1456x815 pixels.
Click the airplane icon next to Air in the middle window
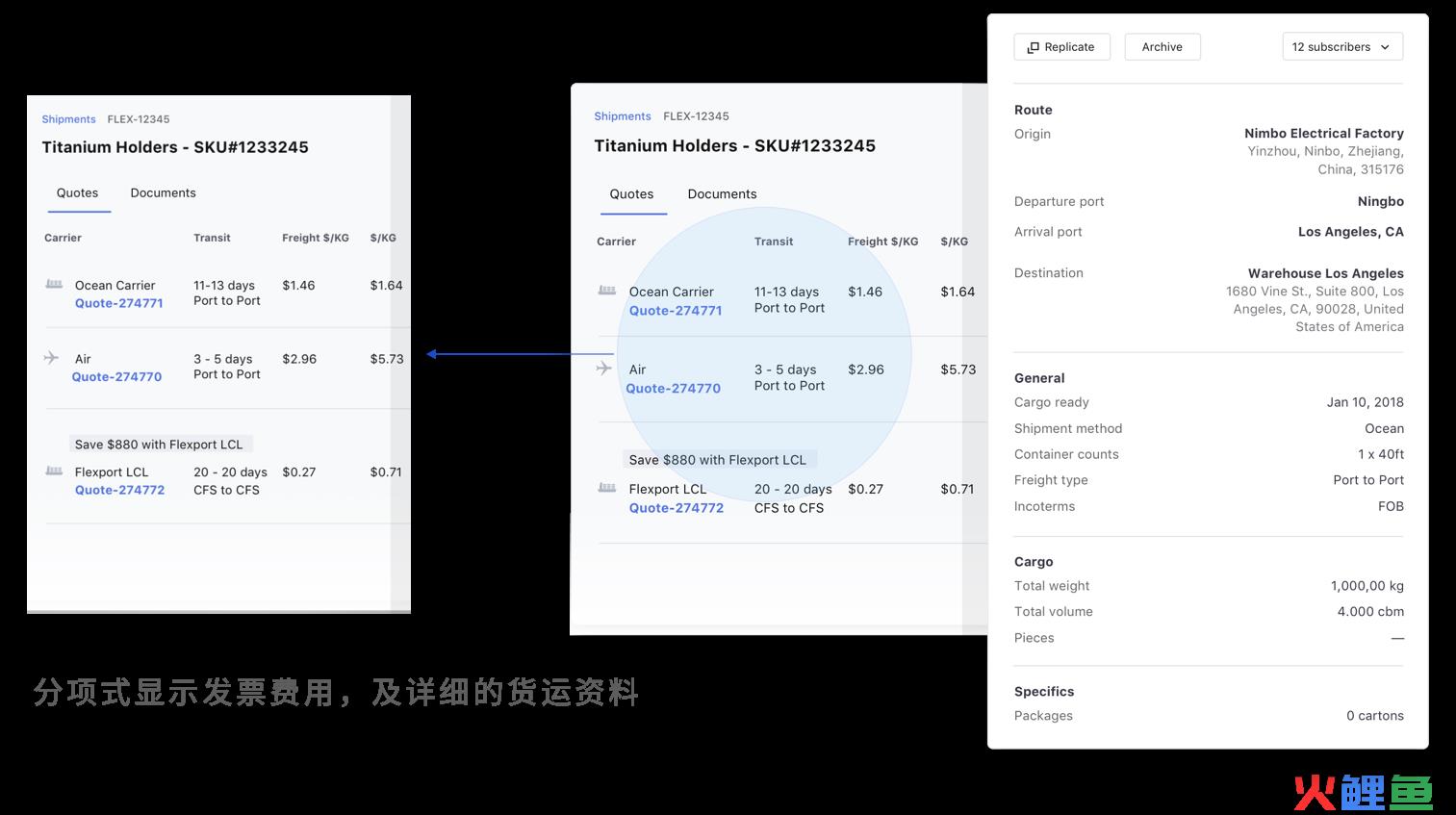pyautogui.click(x=604, y=369)
